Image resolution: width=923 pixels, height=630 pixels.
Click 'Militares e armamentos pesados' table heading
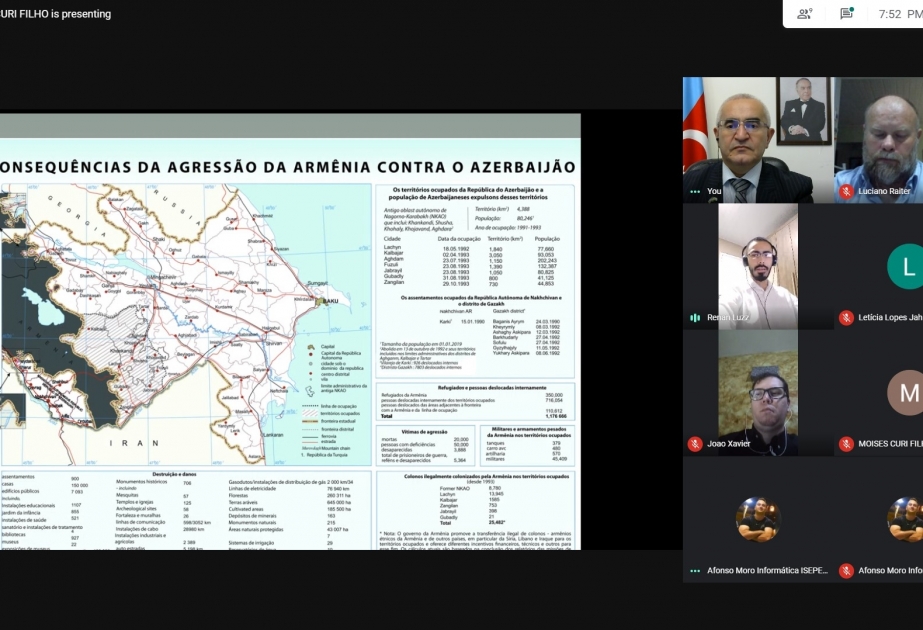pos(529,432)
